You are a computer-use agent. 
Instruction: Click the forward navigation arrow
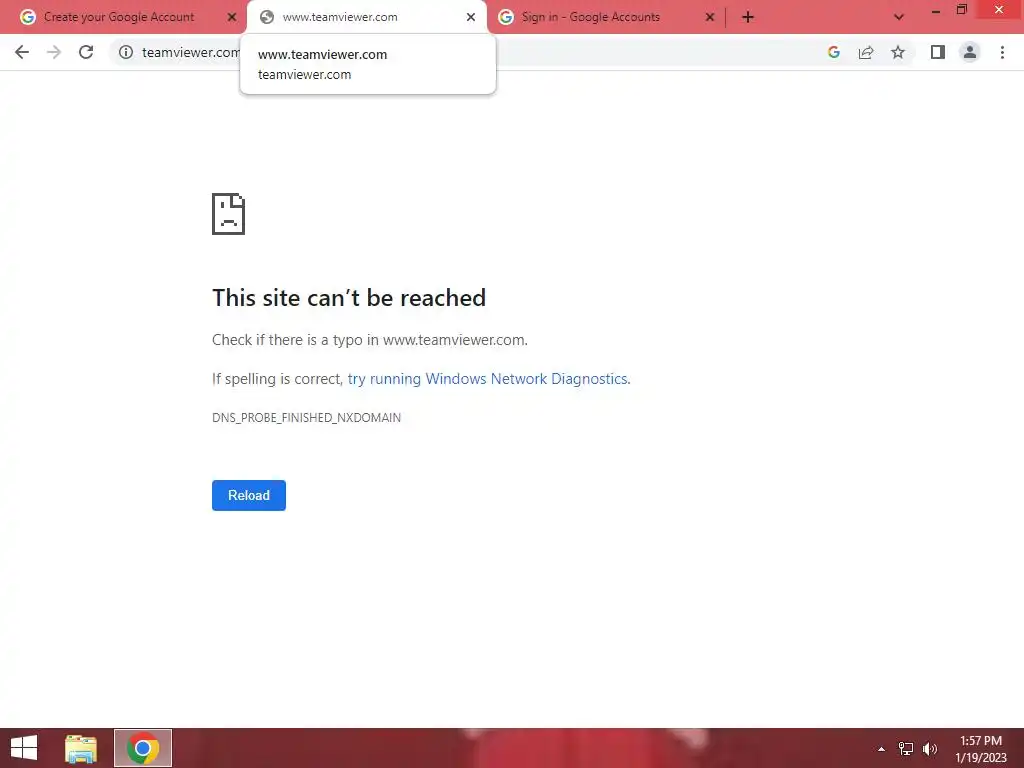pos(54,52)
